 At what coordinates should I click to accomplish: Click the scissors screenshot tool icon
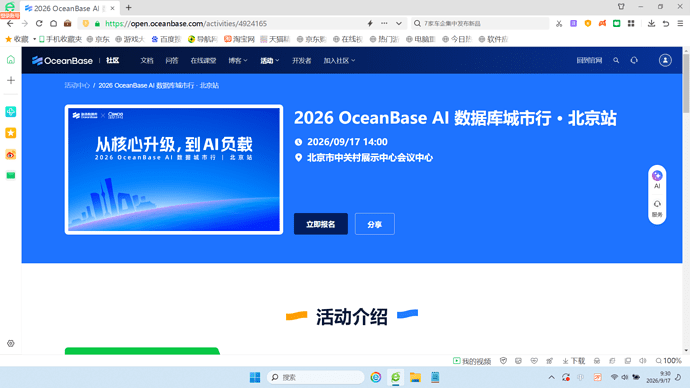point(559,23)
